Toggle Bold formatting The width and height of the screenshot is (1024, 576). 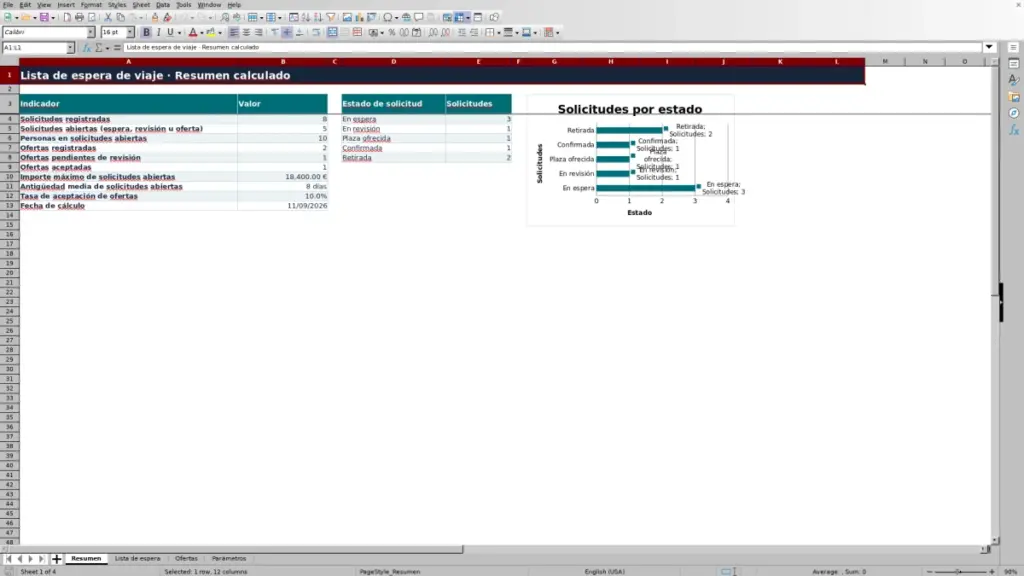coord(146,33)
